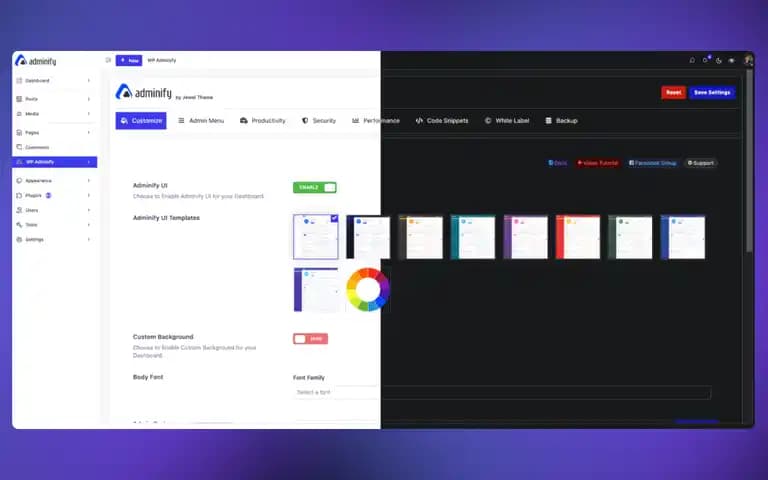
Task: Click the Plugins icon in sidebar
Action: click(19, 195)
